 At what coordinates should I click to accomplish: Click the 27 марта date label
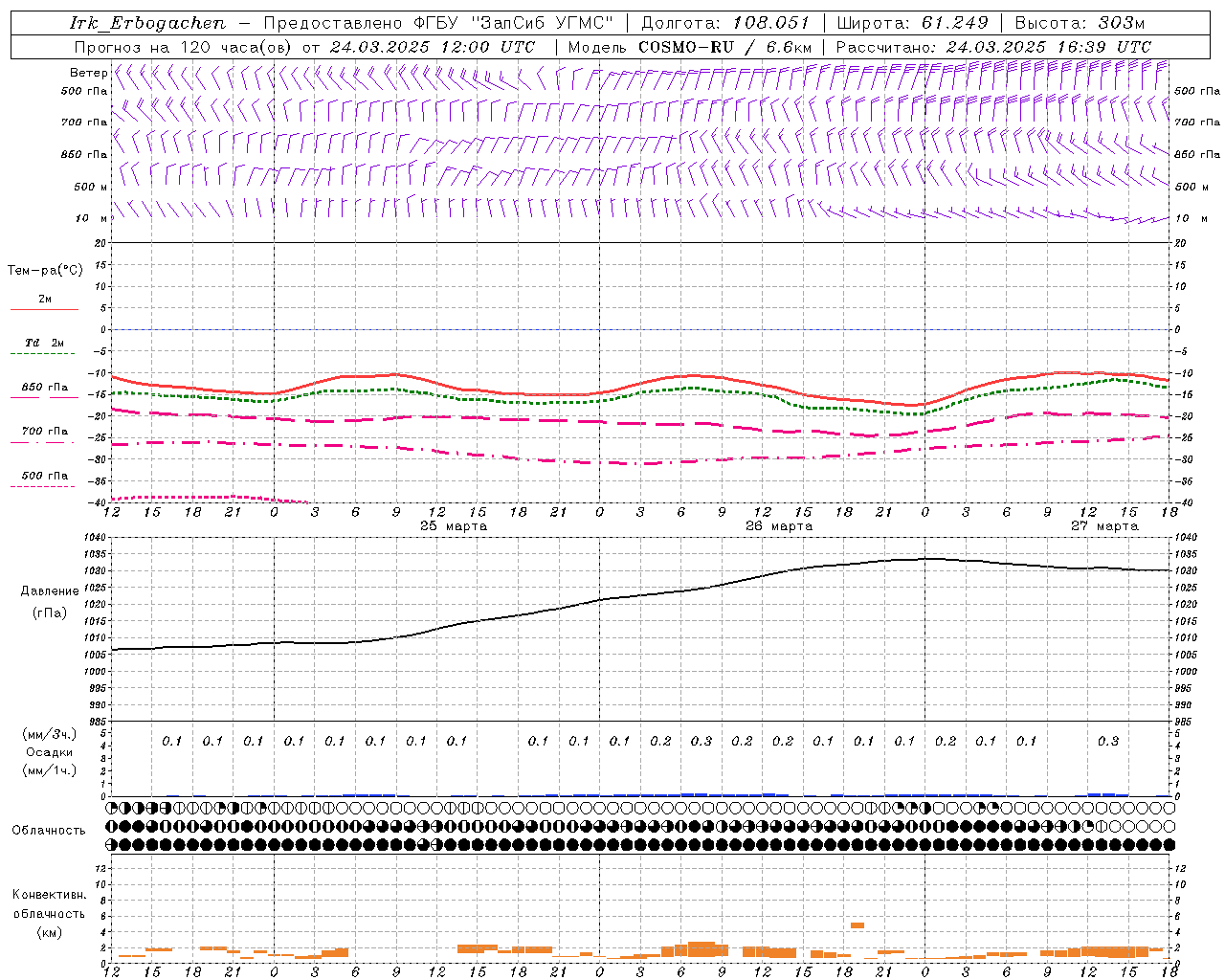pos(1104,526)
